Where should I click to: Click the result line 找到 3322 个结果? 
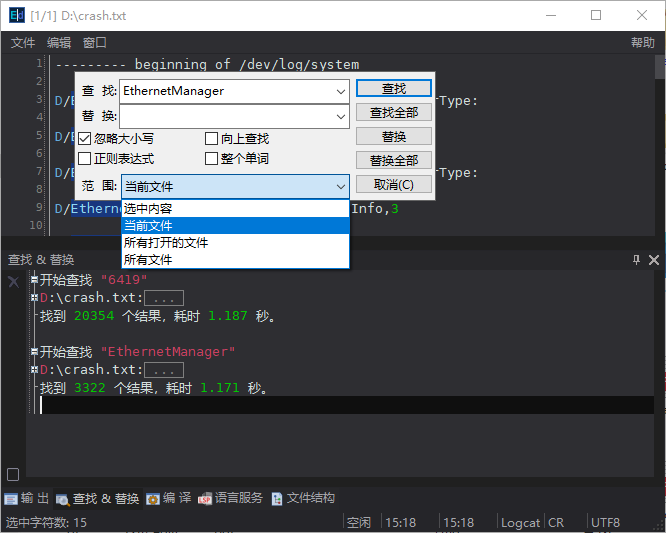pos(154,387)
